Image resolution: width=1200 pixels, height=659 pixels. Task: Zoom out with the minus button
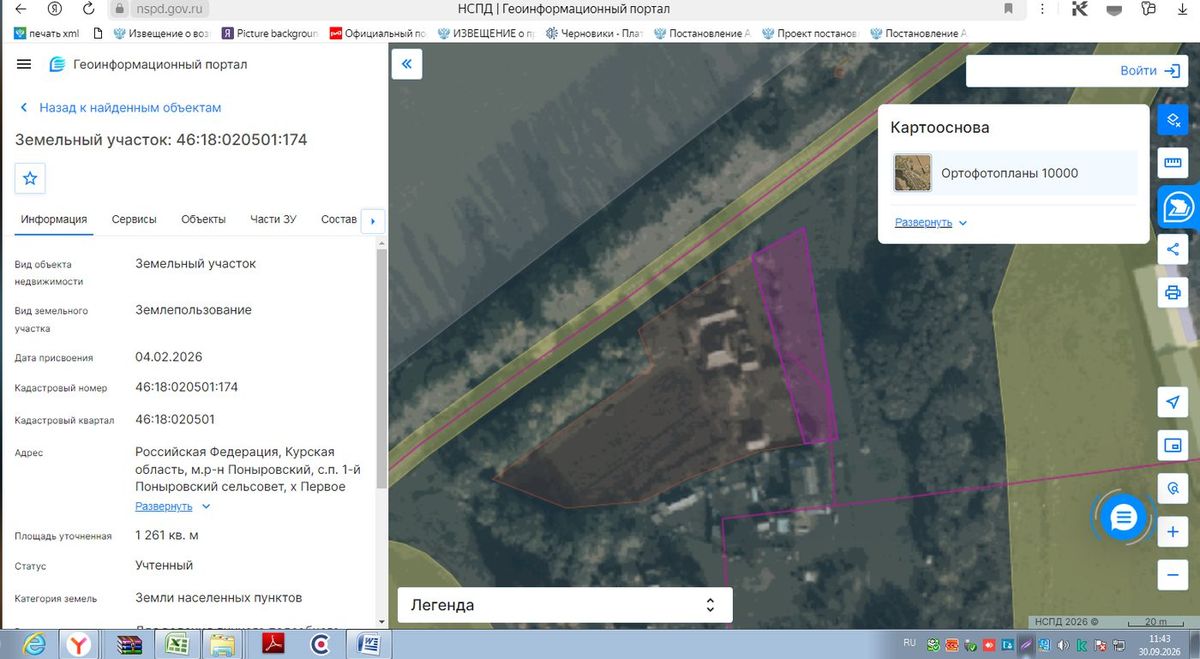1172,575
